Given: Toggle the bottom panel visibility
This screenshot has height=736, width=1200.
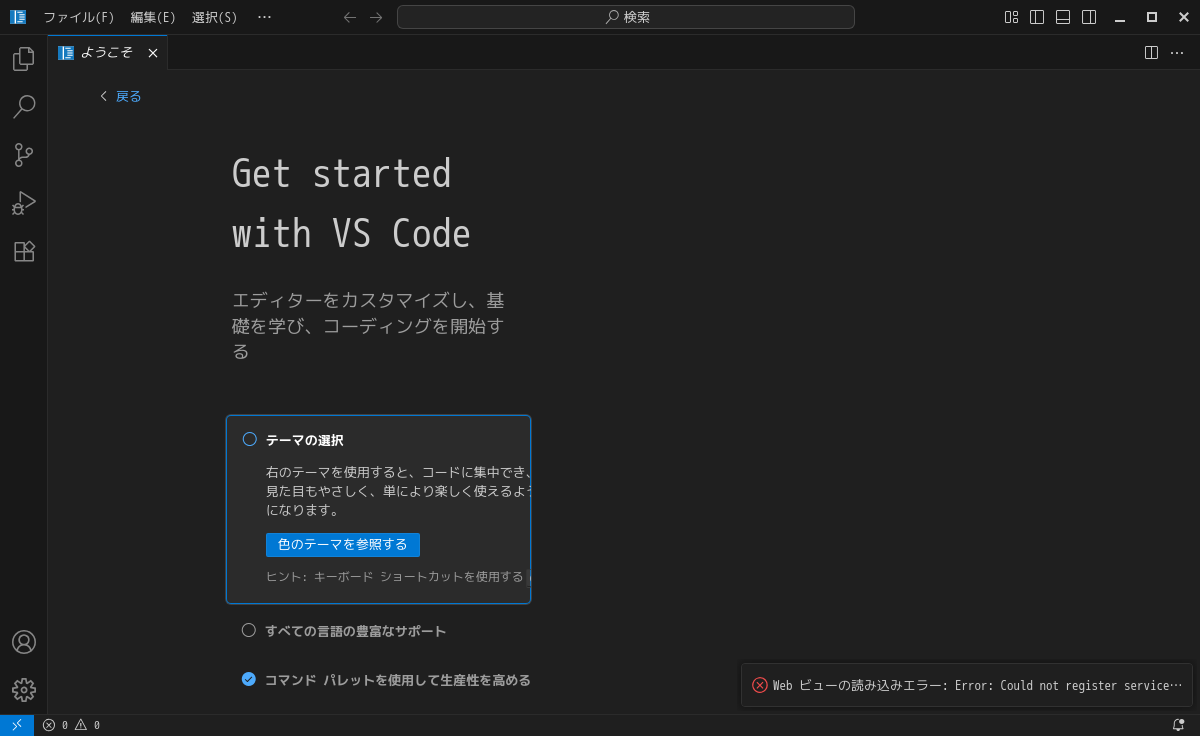Looking at the screenshot, I should [1063, 17].
